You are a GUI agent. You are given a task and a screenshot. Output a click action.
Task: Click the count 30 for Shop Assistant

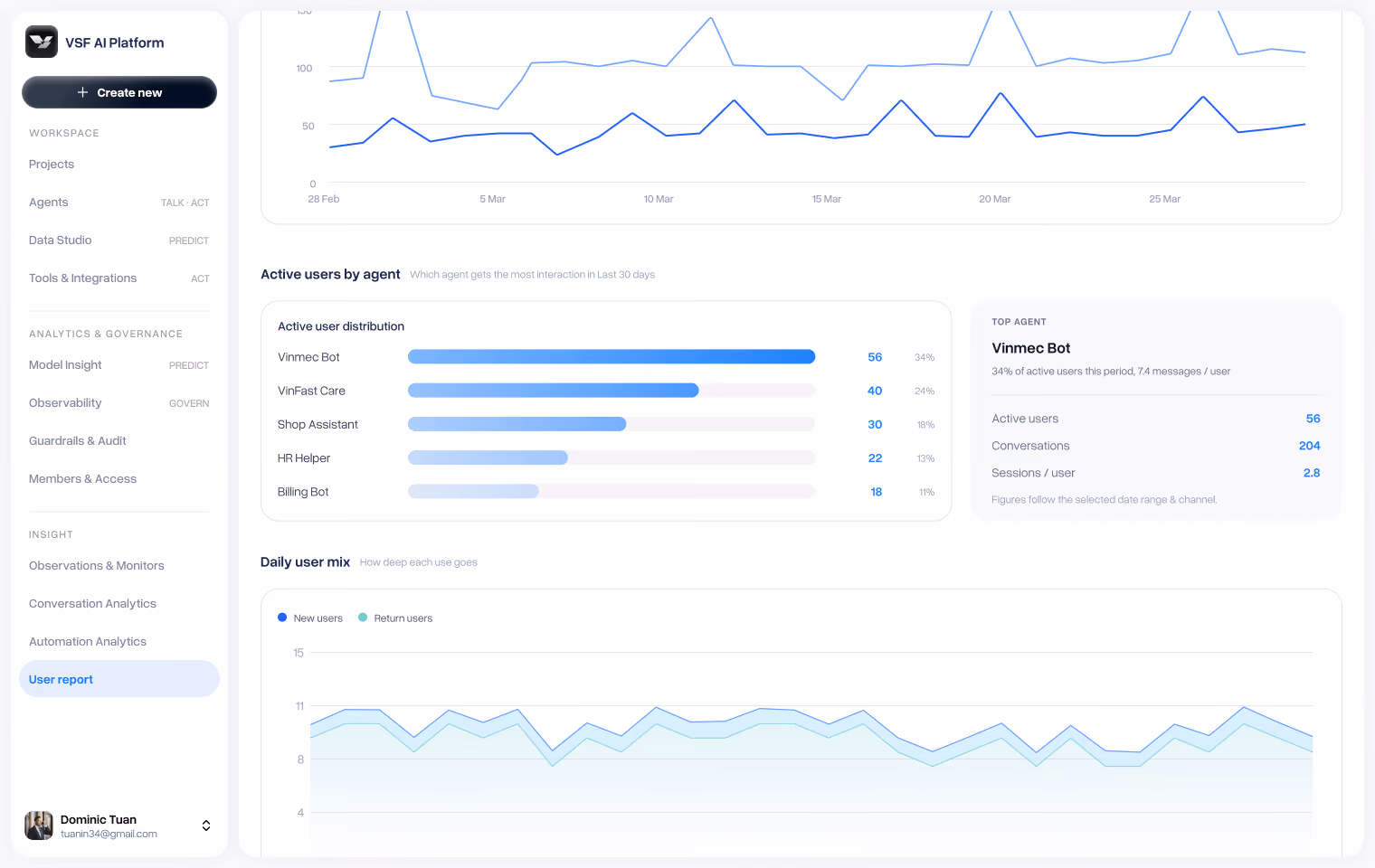pyautogui.click(x=875, y=424)
